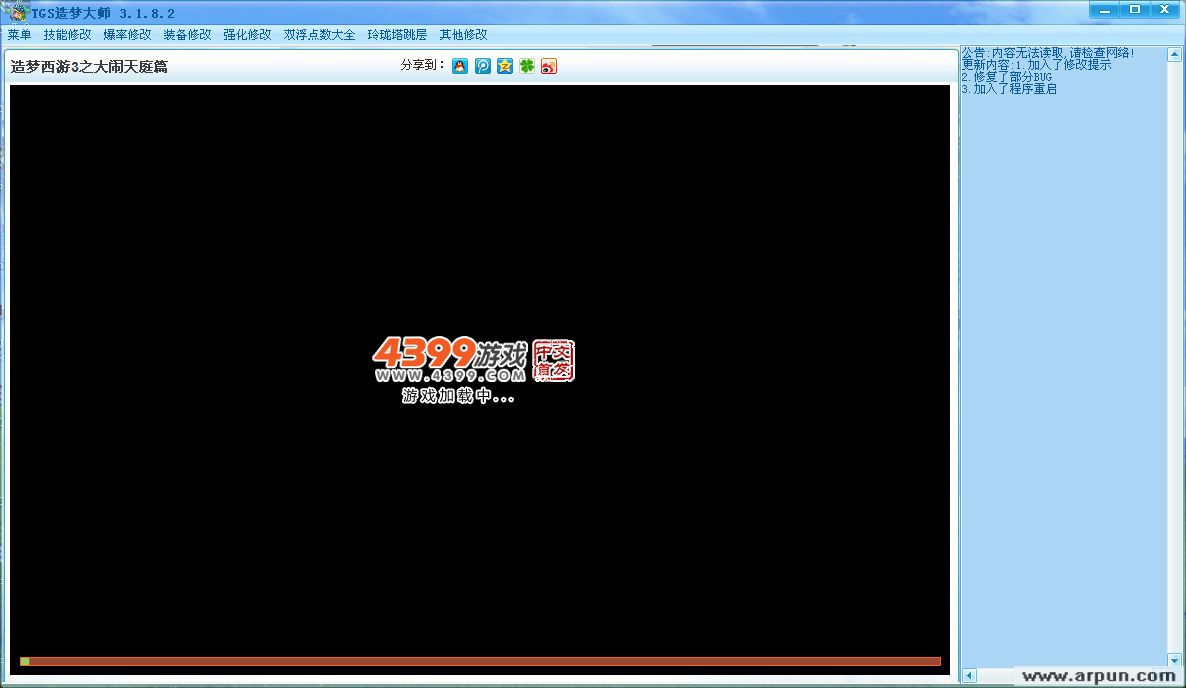Click the 造梦西游3之大闹天庭篇 title

click(x=89, y=67)
